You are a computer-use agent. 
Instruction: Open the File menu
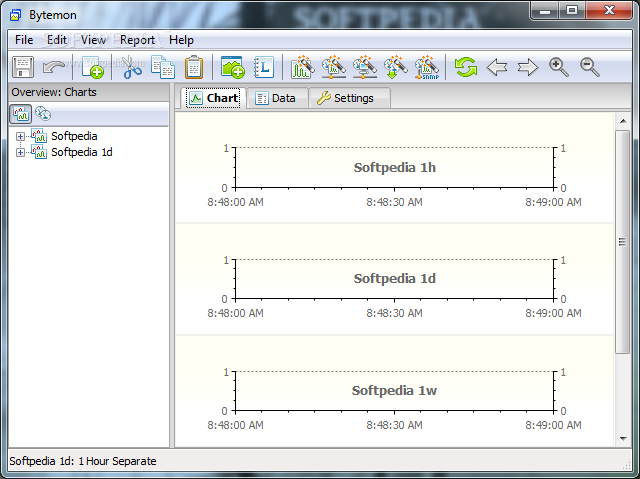click(x=24, y=40)
